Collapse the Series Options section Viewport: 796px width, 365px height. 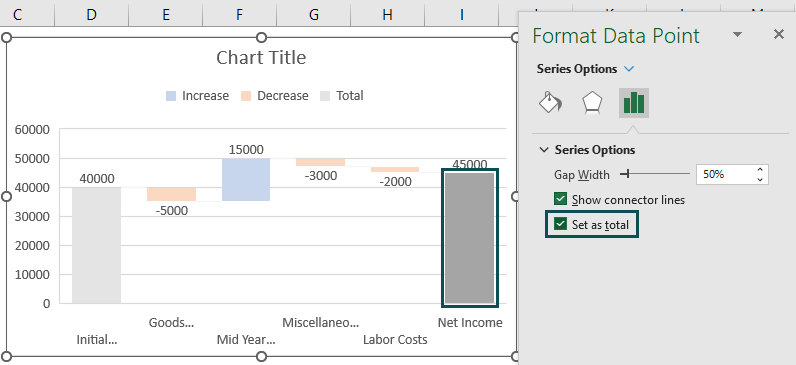[x=544, y=150]
